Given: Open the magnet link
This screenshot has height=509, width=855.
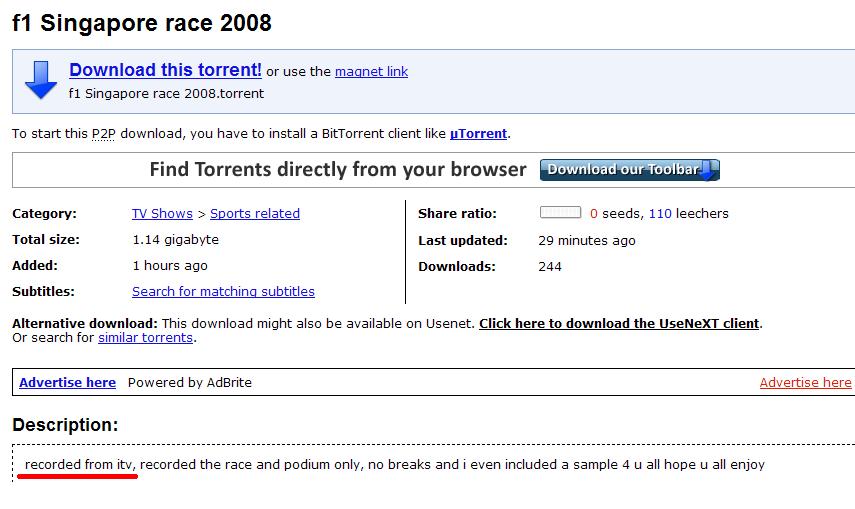Looking at the screenshot, I should 371,72.
